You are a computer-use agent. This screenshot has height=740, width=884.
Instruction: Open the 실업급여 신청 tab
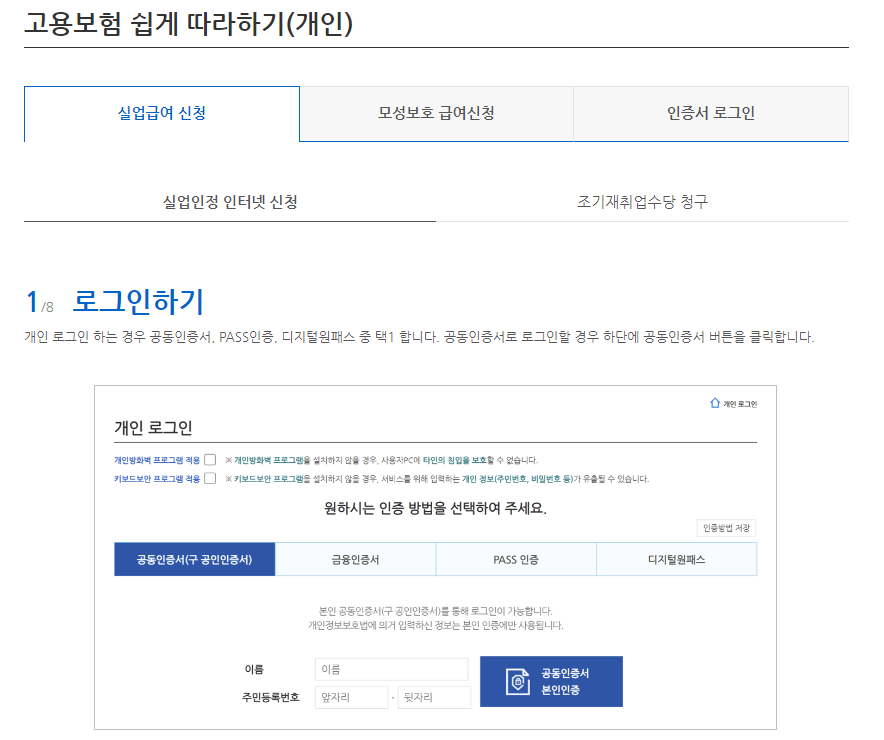[x=162, y=114]
